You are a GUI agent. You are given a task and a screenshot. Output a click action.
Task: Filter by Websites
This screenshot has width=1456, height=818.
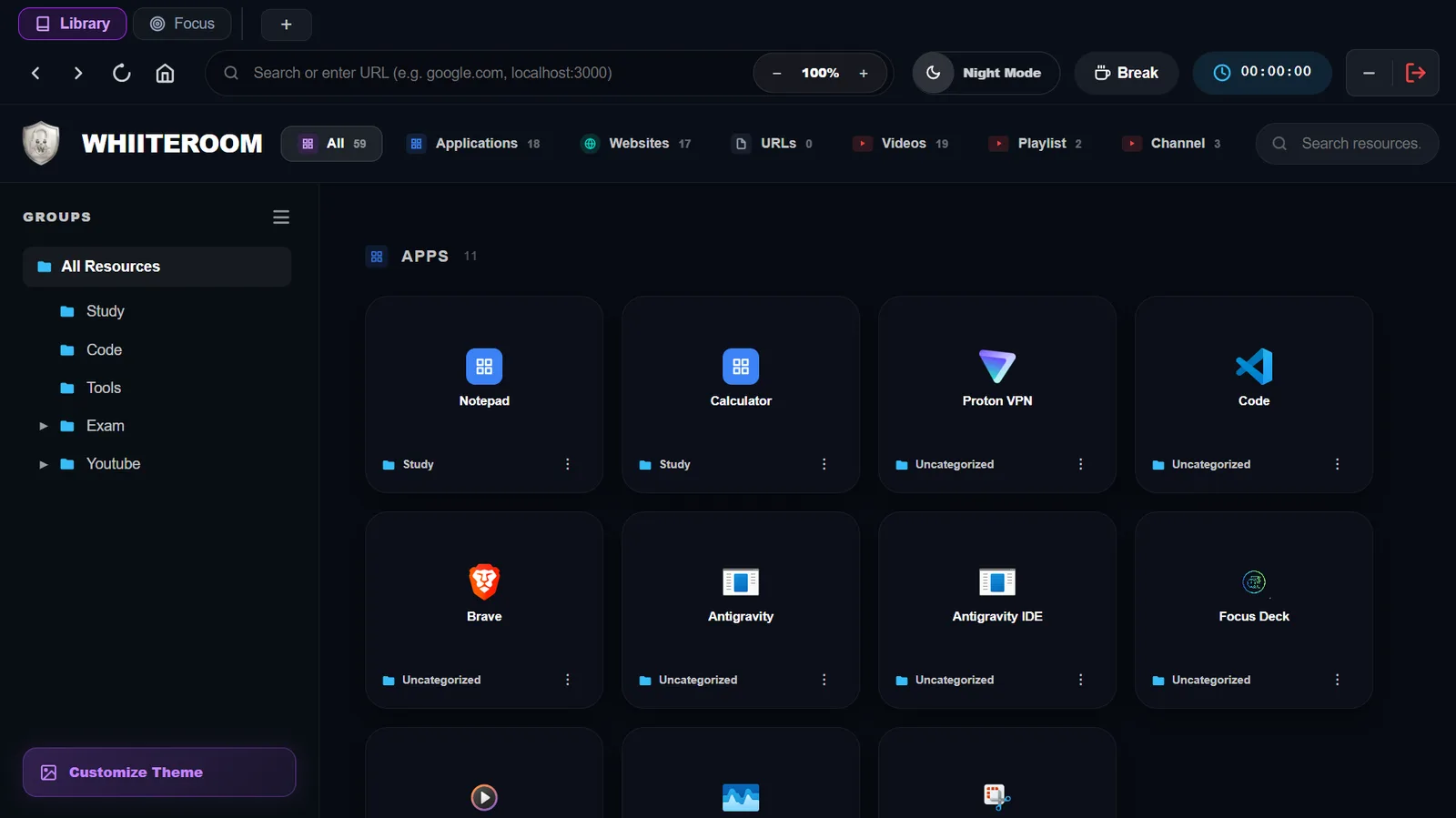coord(636,144)
